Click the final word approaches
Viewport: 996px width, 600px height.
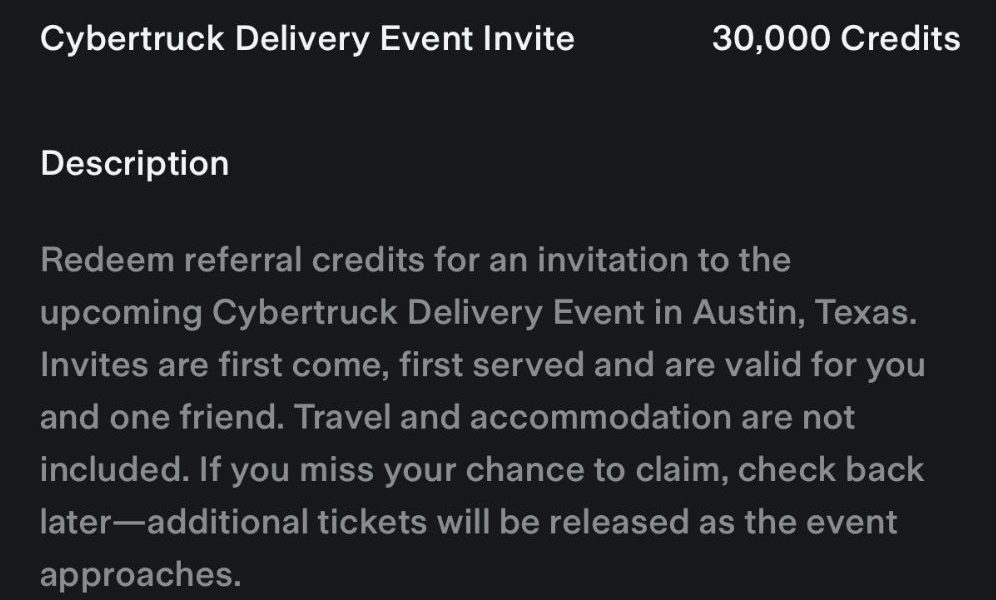[x=141, y=576]
